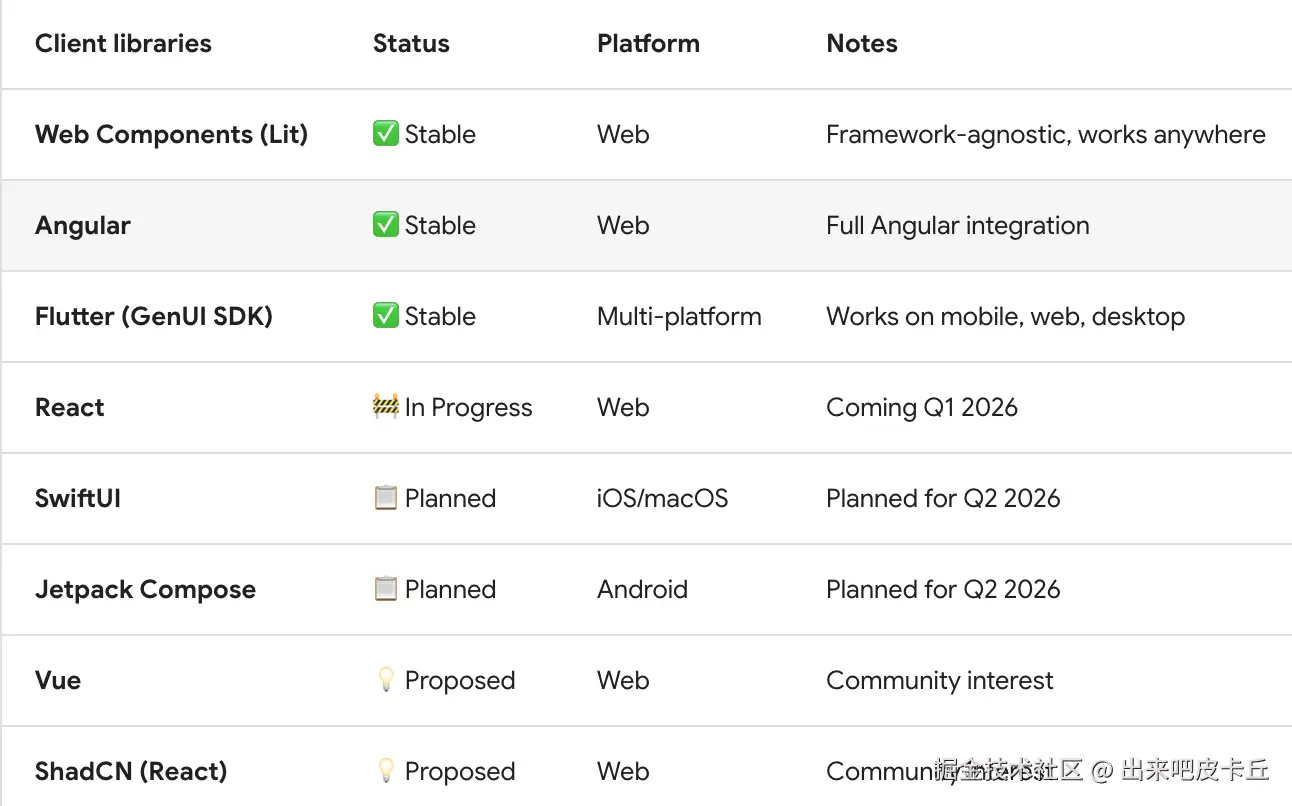Click the 掘金技术社区 watermark text
Viewport: 1292px width, 806px height.
[x=1008, y=770]
